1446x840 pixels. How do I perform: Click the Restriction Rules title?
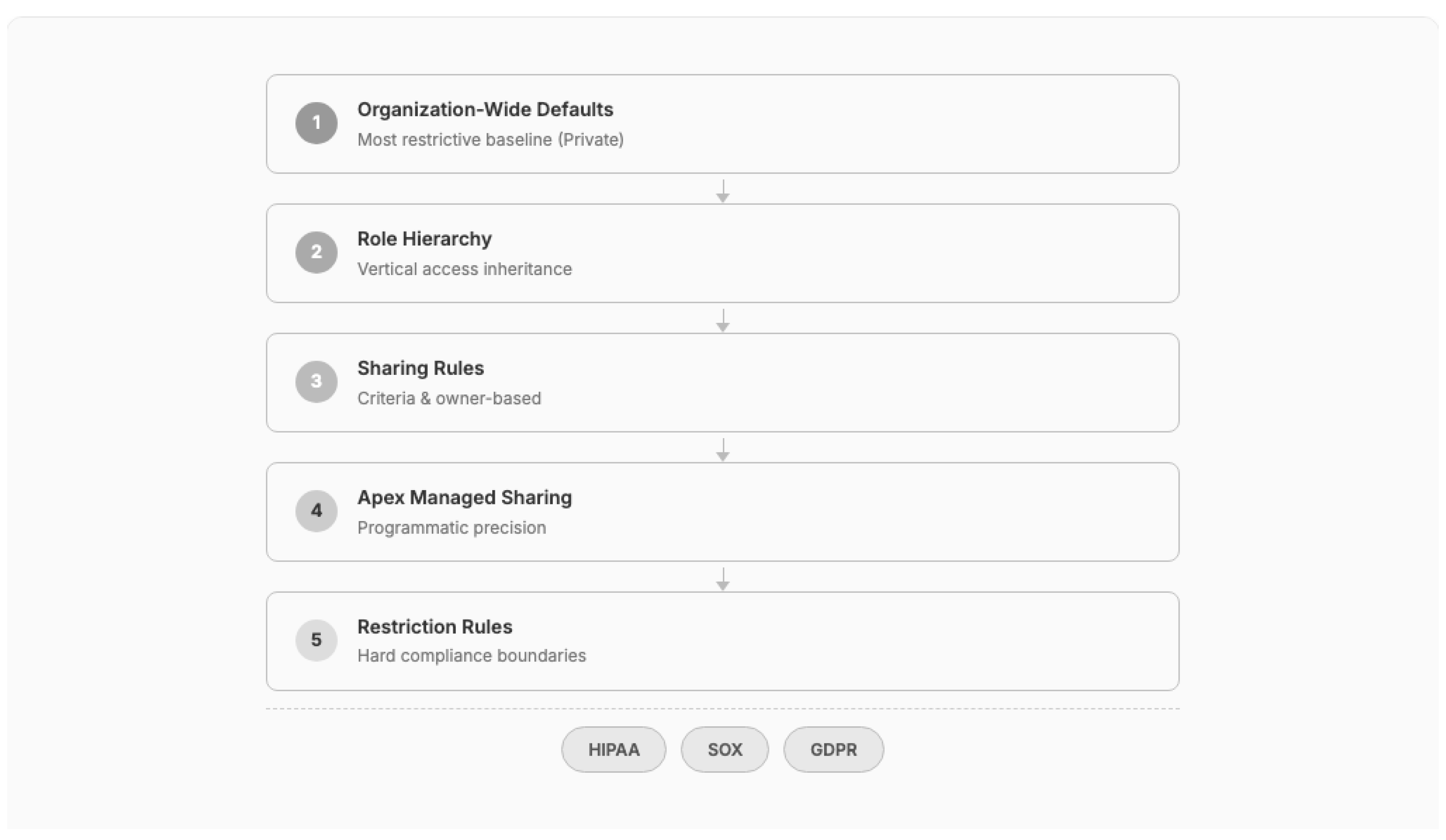point(435,627)
